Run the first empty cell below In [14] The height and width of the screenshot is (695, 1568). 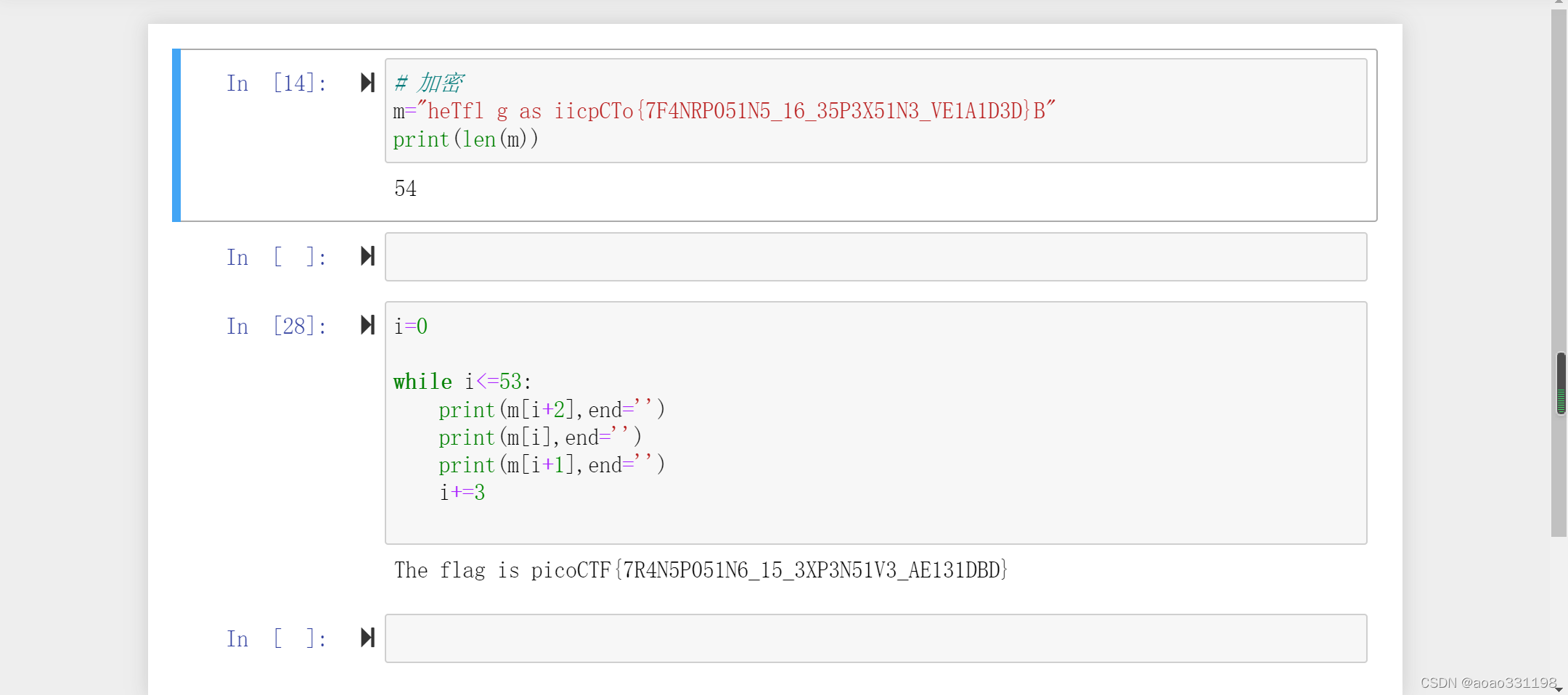[x=368, y=256]
